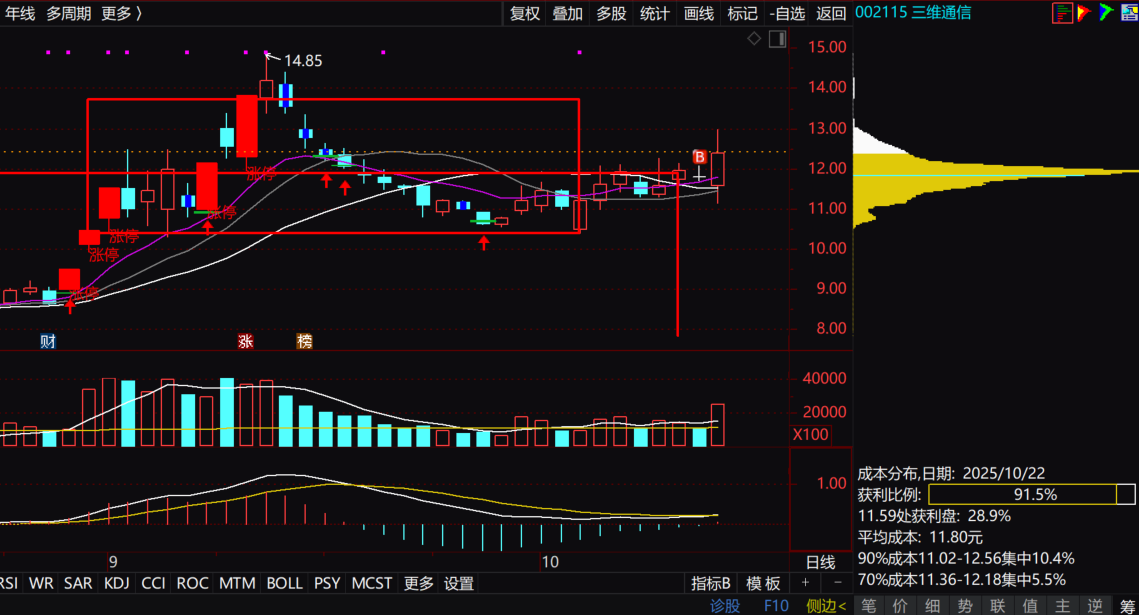This screenshot has width=1139, height=615.
Task: Expand 更多 indicators at bottom bar
Action: pyautogui.click(x=418, y=583)
